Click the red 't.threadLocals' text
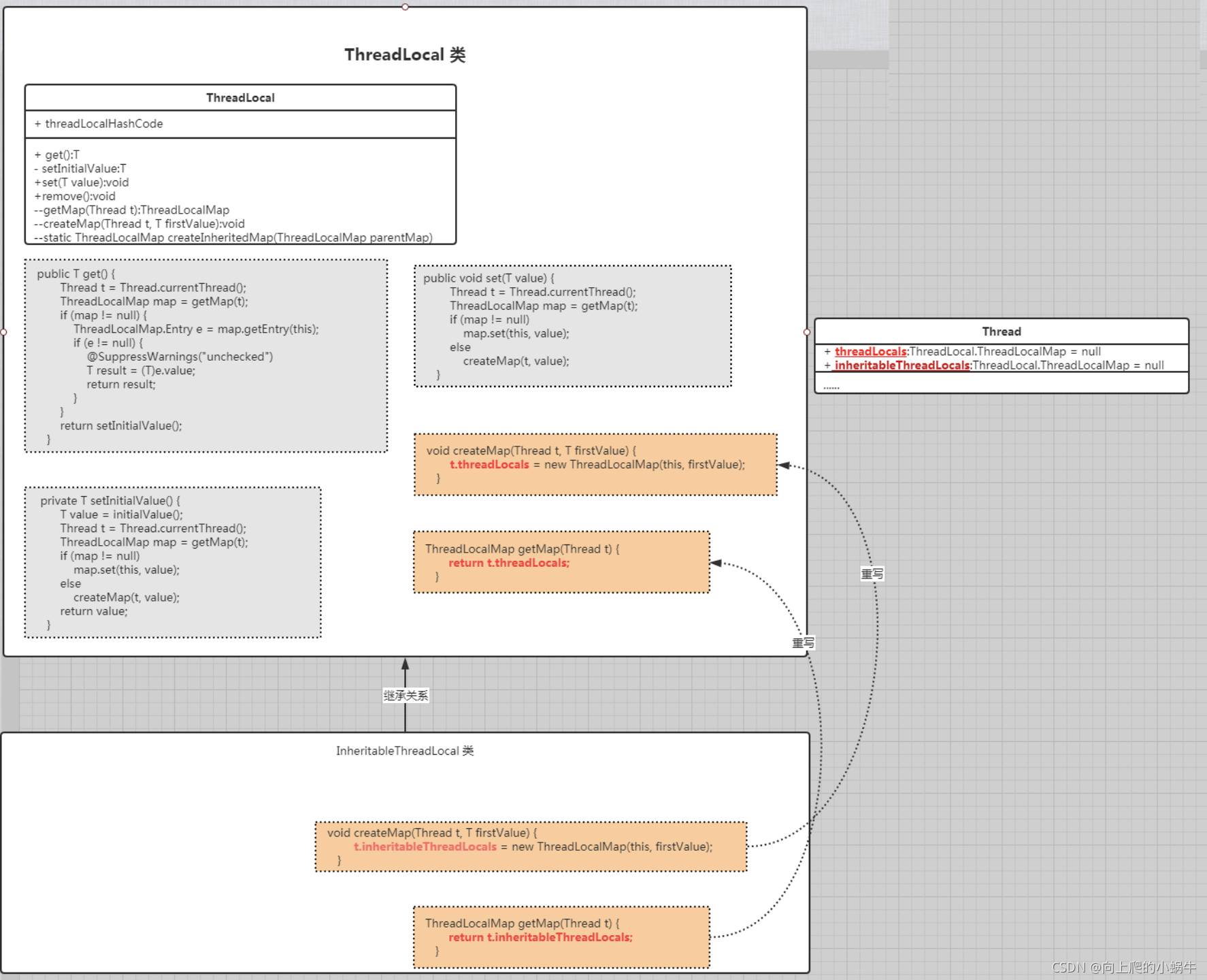 [x=489, y=464]
